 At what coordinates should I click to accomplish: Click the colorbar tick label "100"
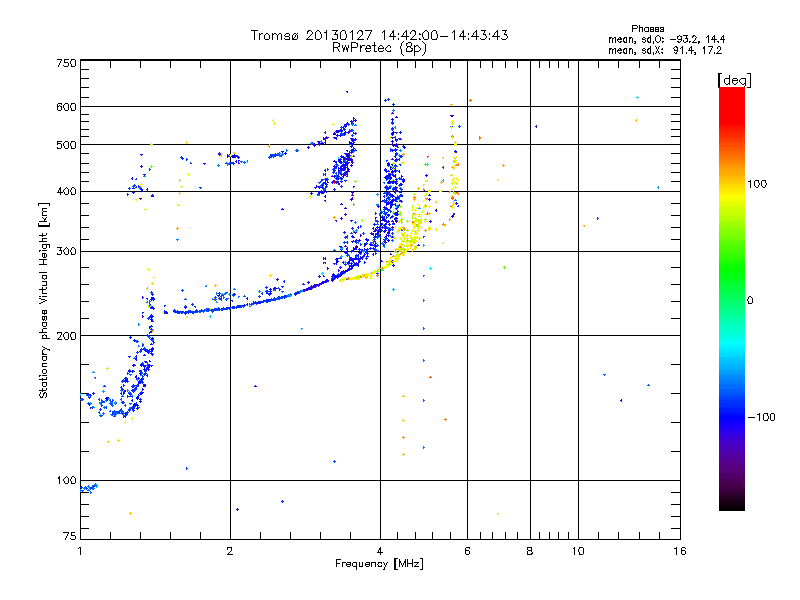[757, 184]
